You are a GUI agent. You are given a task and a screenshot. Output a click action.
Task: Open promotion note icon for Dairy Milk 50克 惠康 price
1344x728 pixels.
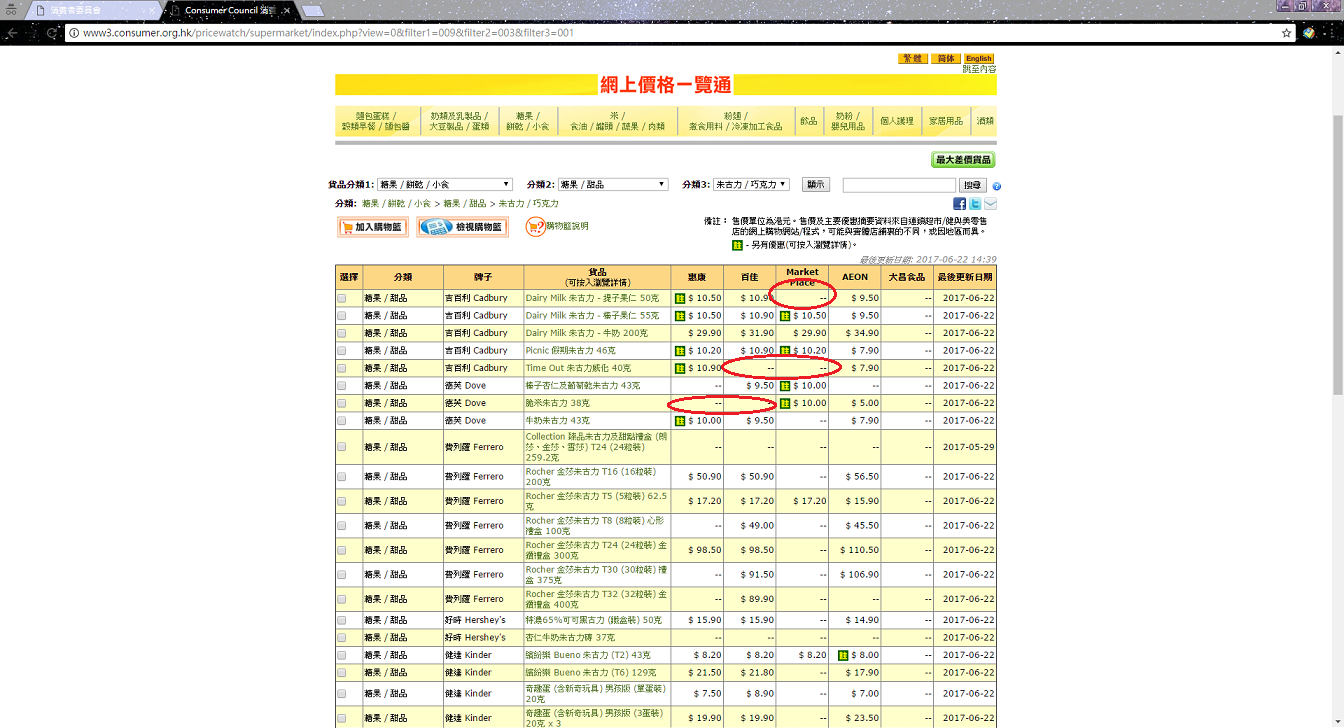(680, 298)
